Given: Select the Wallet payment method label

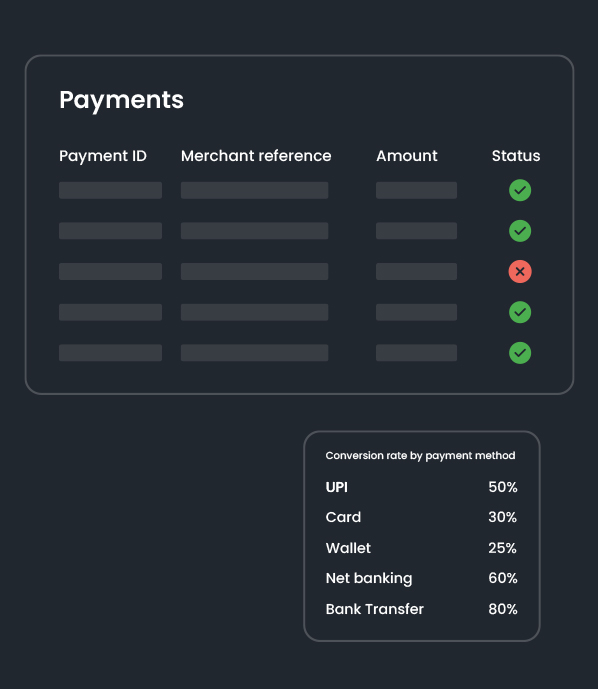Looking at the screenshot, I should click(348, 548).
